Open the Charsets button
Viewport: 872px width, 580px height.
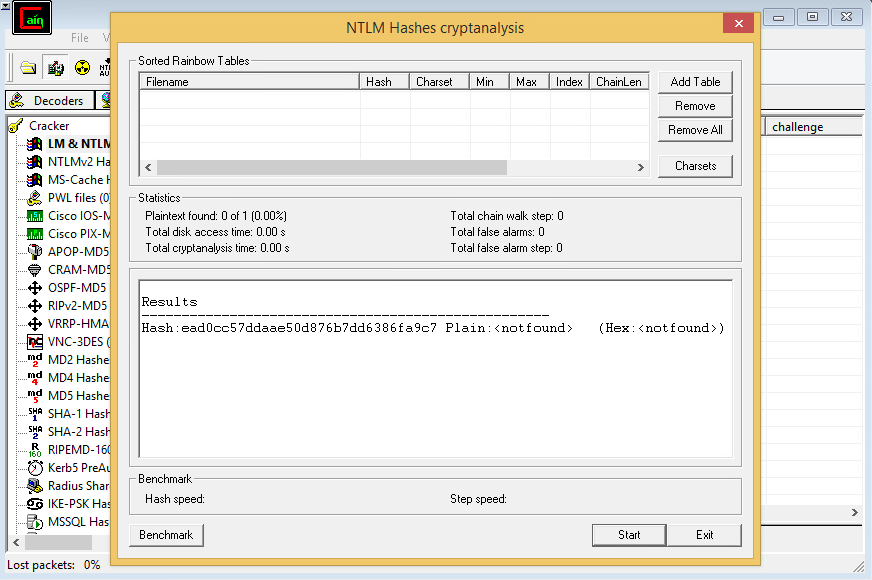tap(695, 166)
